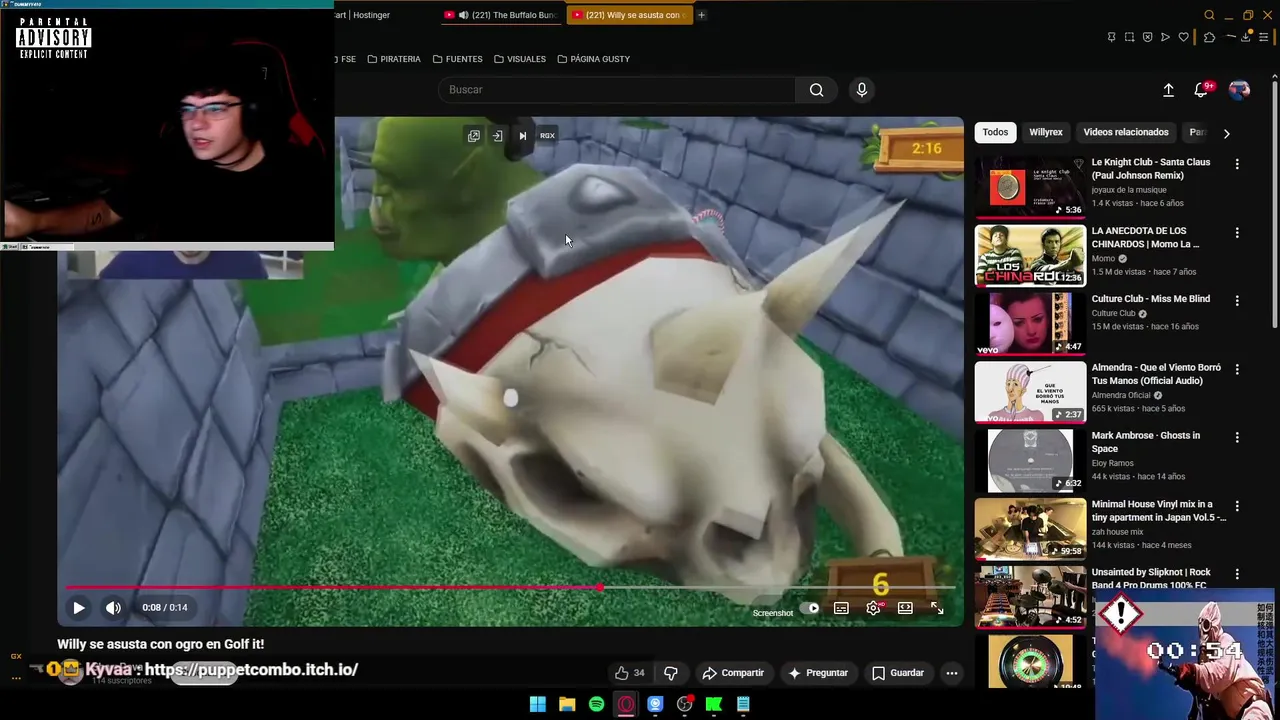1280x720 pixels.
Task: Select the Videos relacionados chip
Action: tap(1126, 132)
